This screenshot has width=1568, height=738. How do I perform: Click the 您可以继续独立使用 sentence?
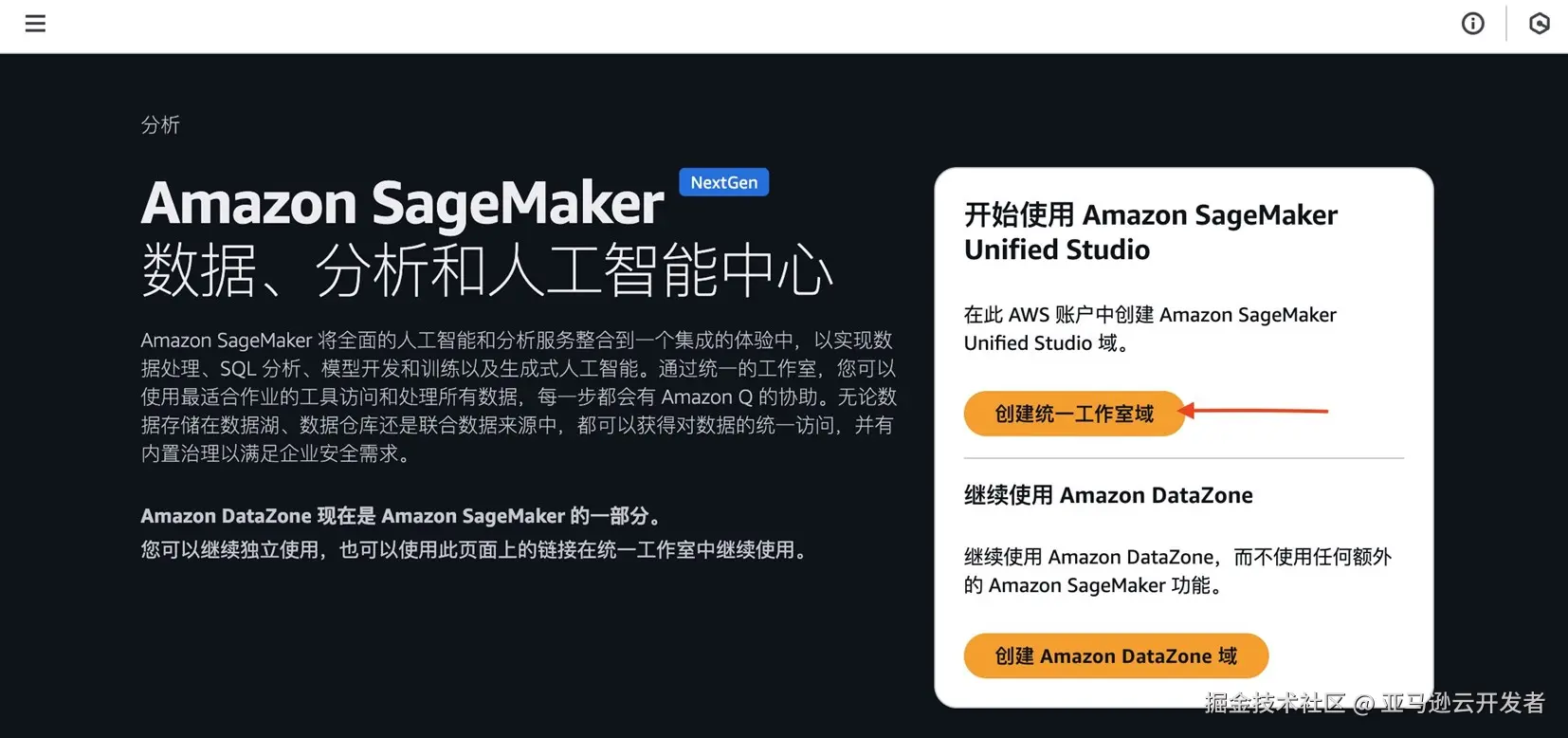(x=474, y=550)
